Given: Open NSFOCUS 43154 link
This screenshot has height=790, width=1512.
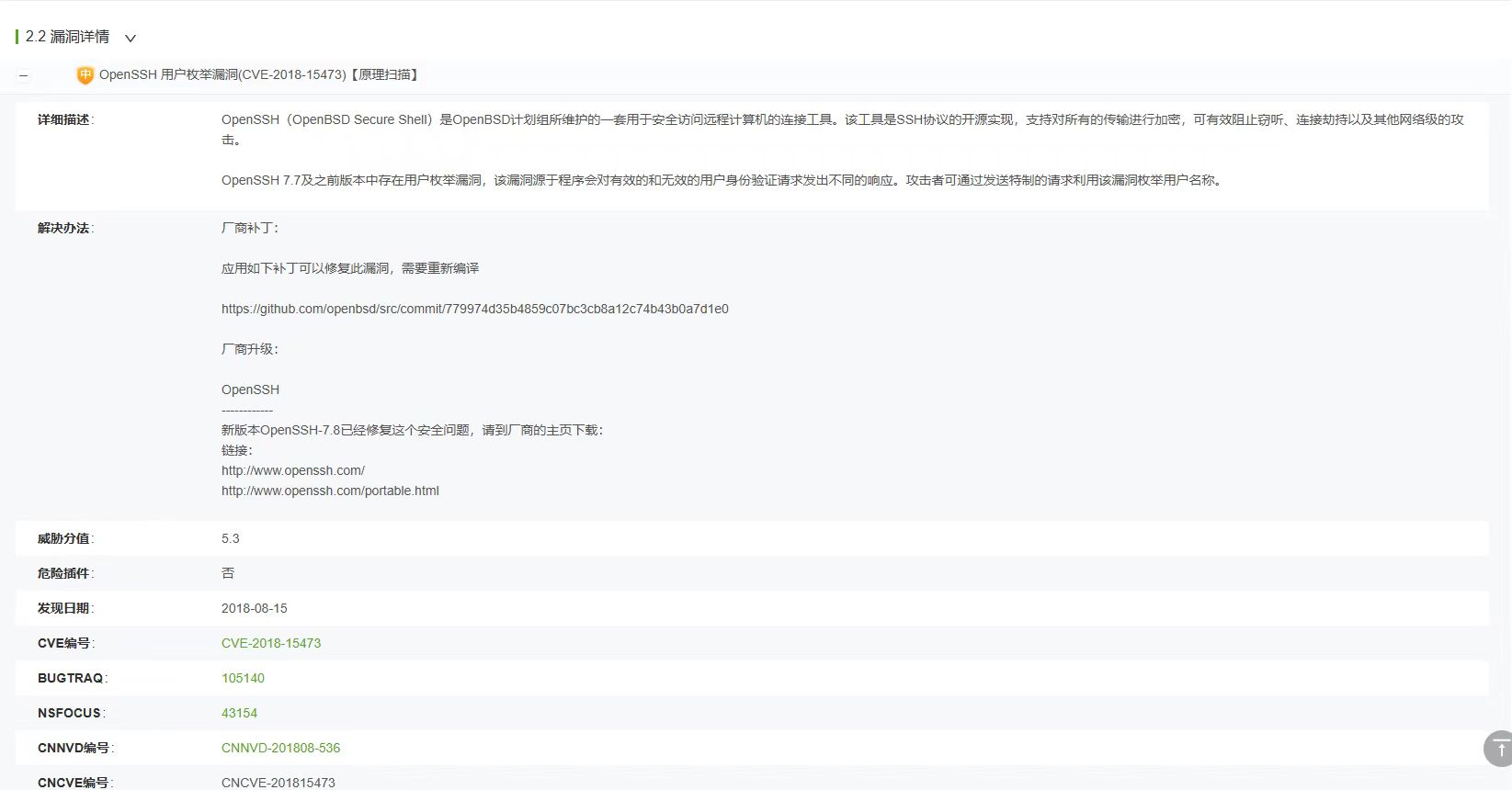Looking at the screenshot, I should 239,713.
